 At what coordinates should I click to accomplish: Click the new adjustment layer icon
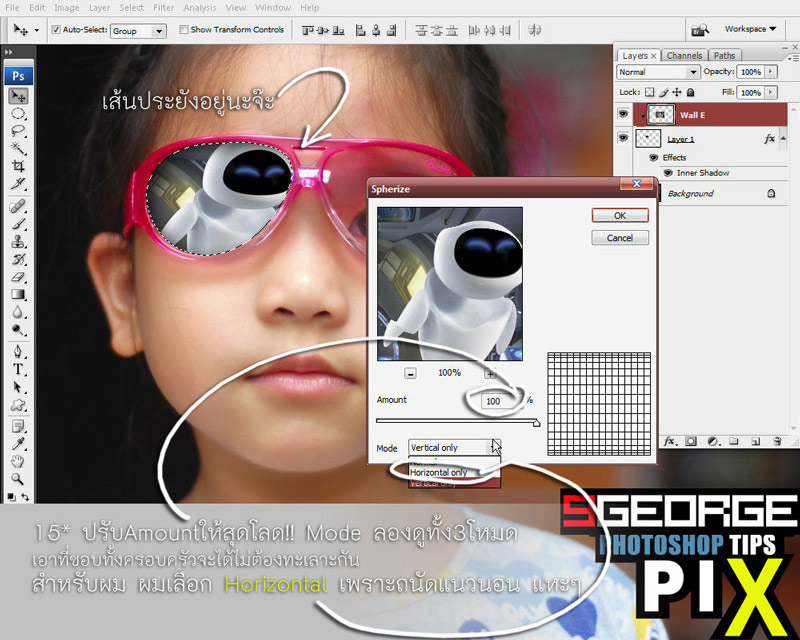(x=713, y=441)
